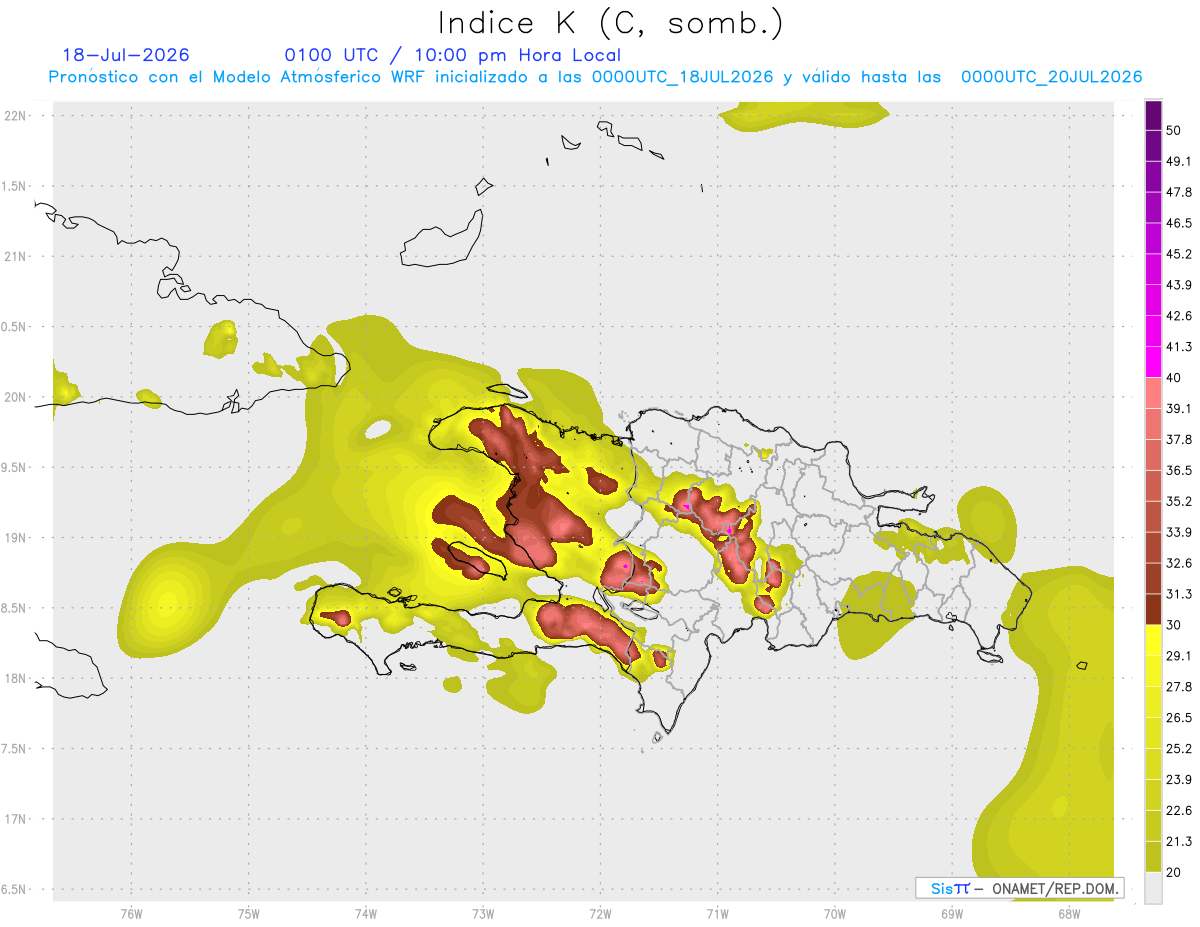Click the "69W" longitude axis label
1200x927 pixels.
pos(952,913)
